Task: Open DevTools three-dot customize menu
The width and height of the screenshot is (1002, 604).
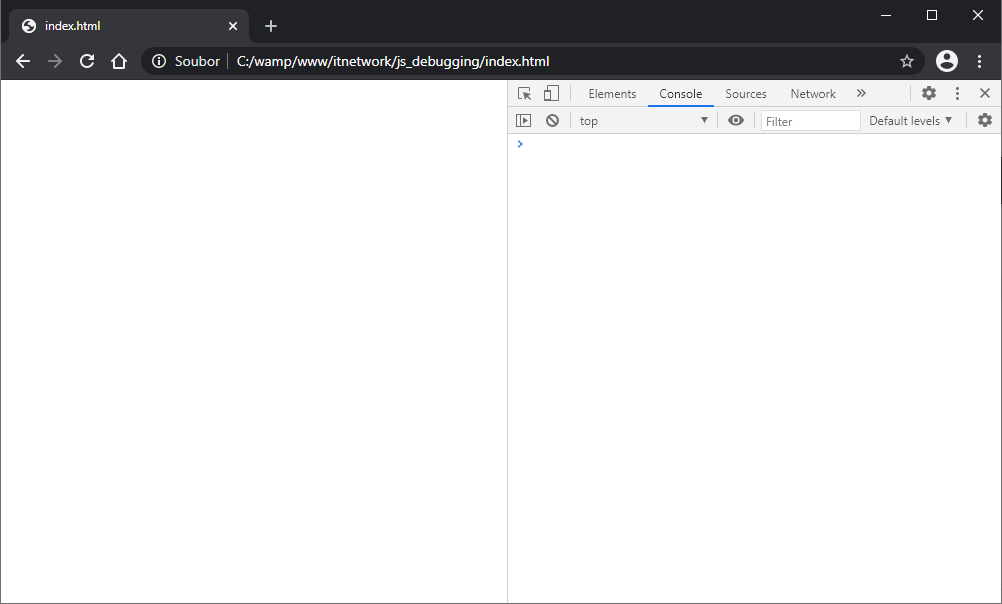Action: pos(957,93)
